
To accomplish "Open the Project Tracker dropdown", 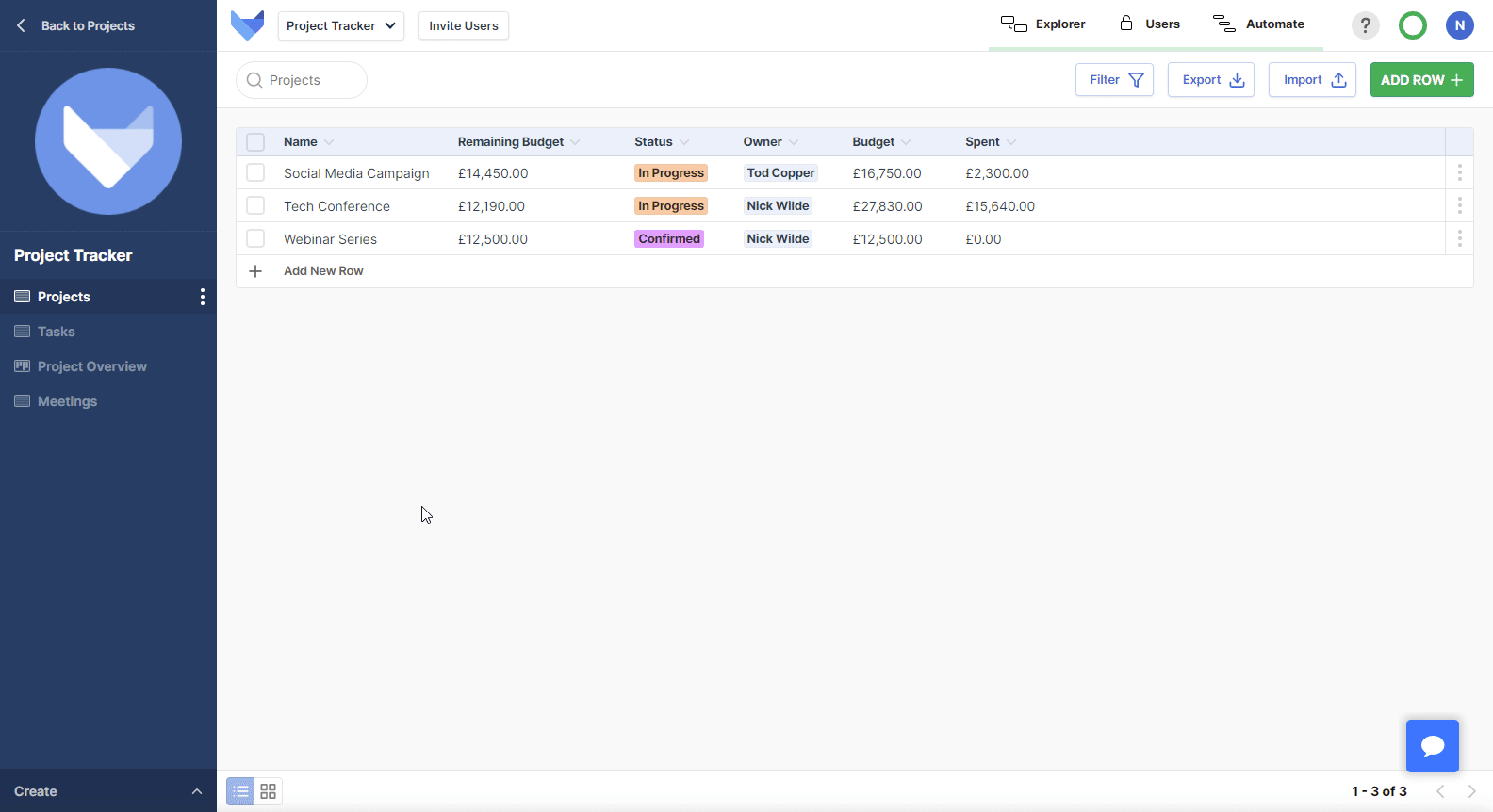I will click(340, 25).
